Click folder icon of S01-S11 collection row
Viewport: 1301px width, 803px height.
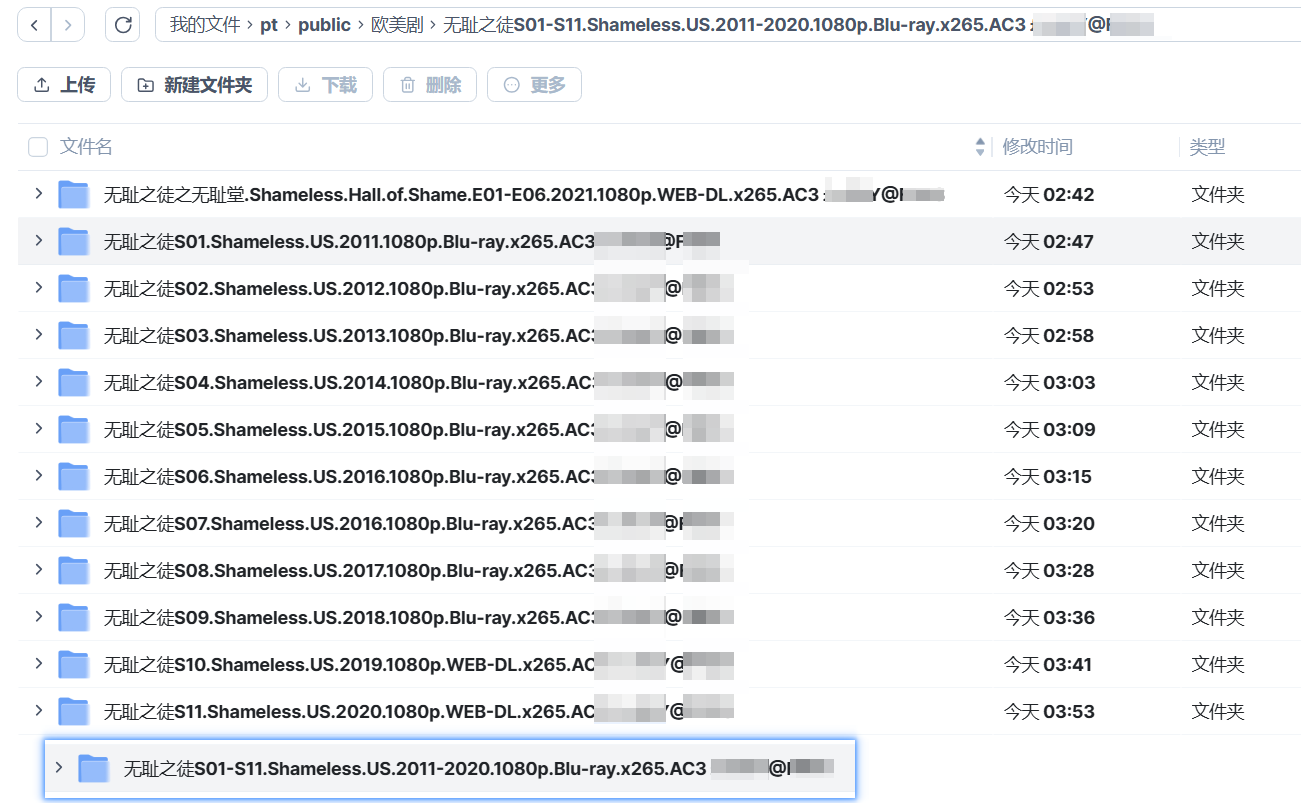[94, 768]
